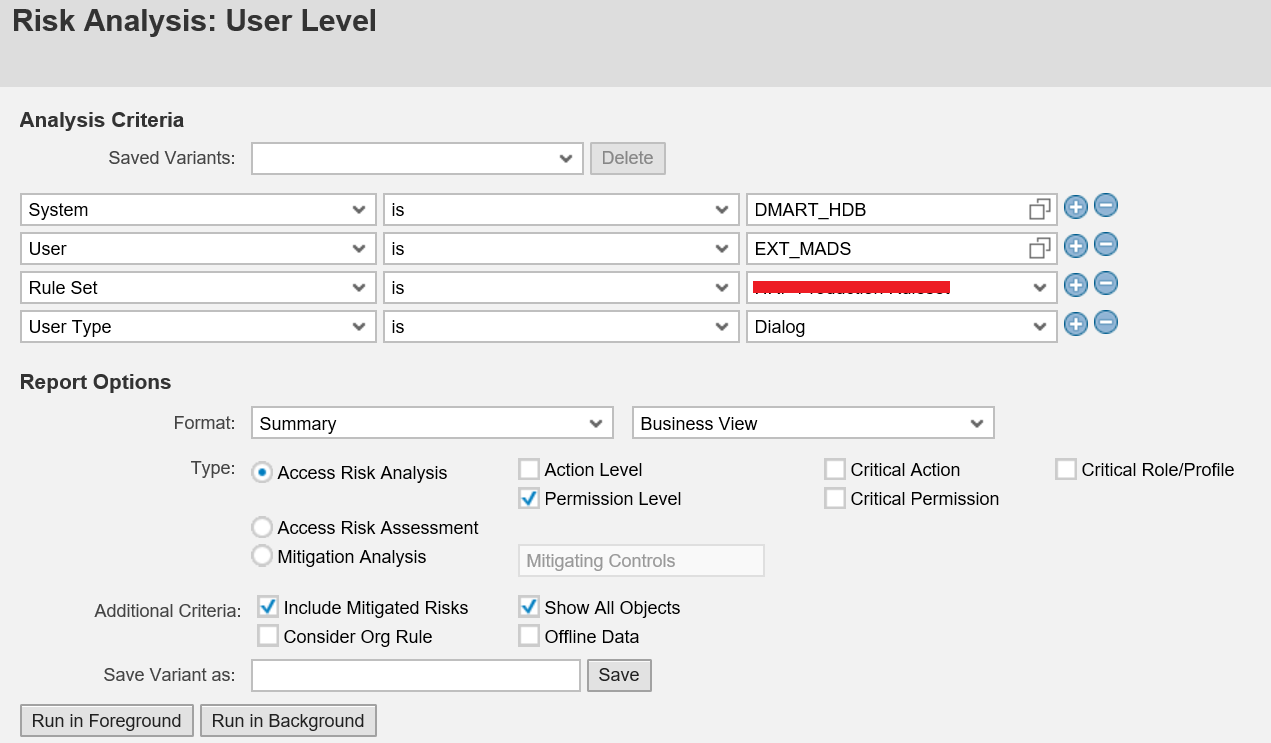Change the operator dropdown in Rule Set row
Viewport: 1271px width, 743px height.
[x=562, y=288]
